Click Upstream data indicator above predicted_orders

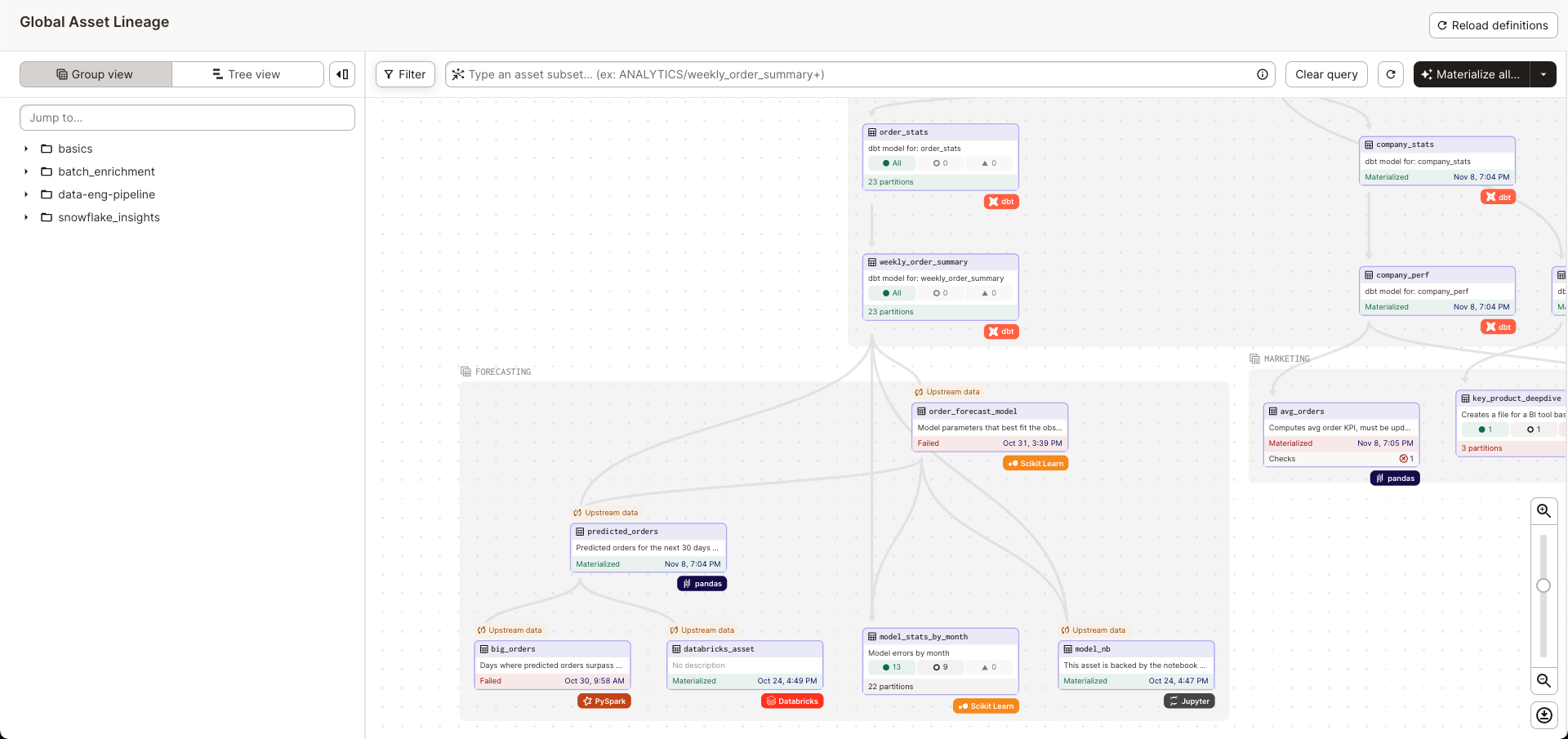tap(606, 513)
